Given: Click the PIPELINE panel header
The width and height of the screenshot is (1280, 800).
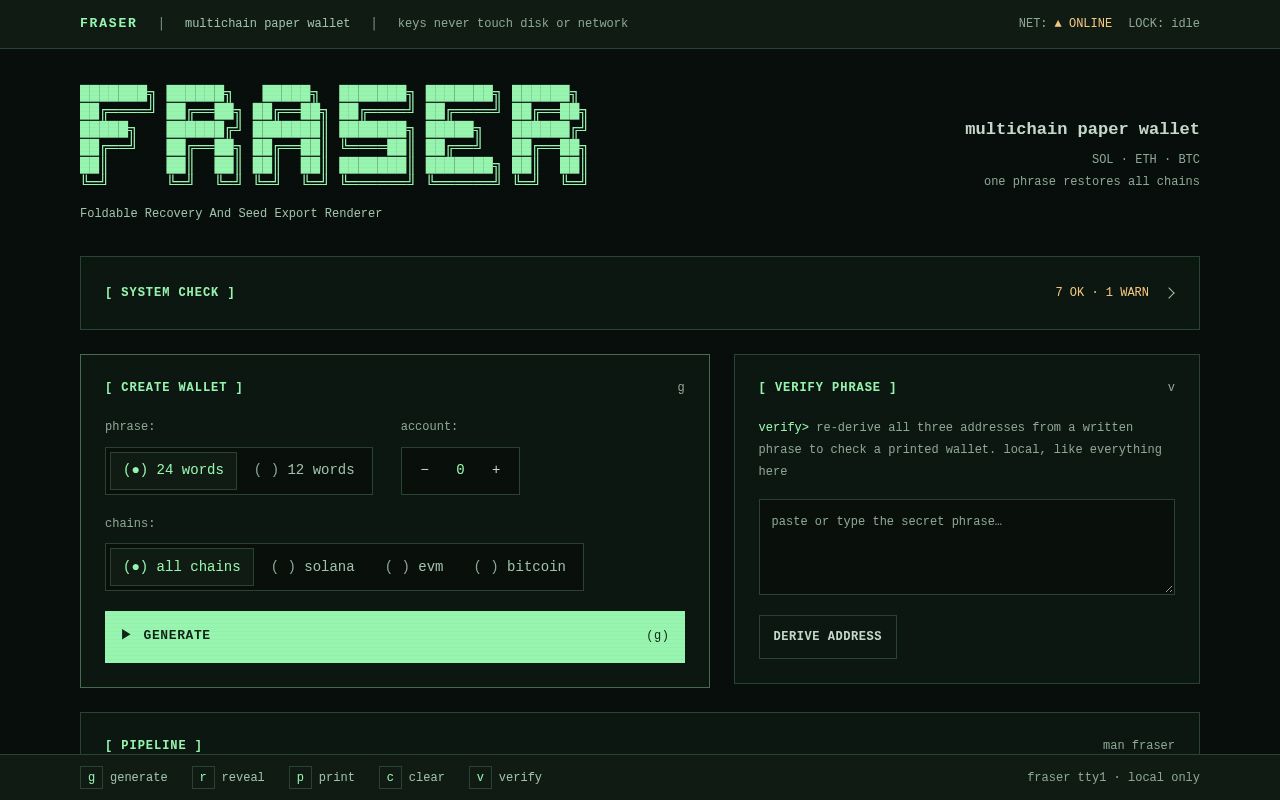Looking at the screenshot, I should [x=154, y=746].
